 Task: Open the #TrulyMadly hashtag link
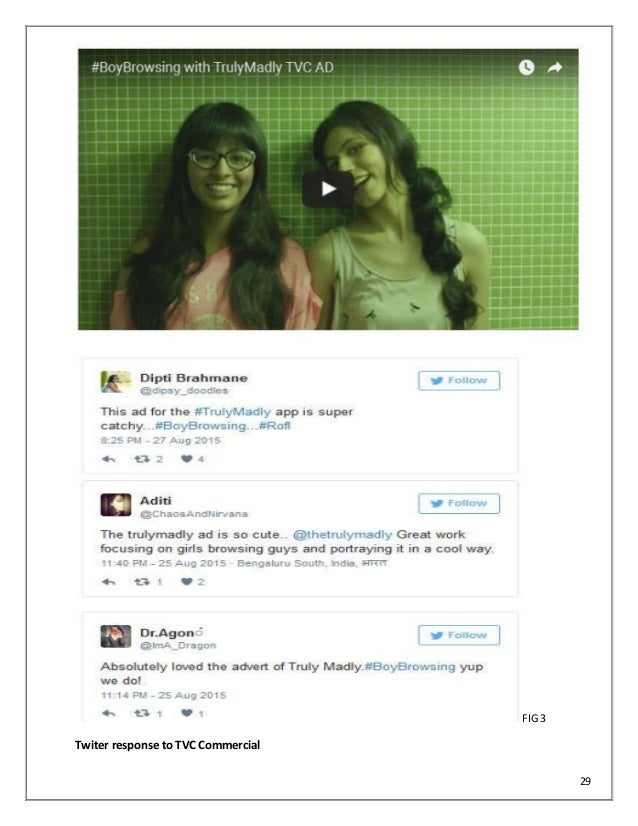[x=232, y=411]
